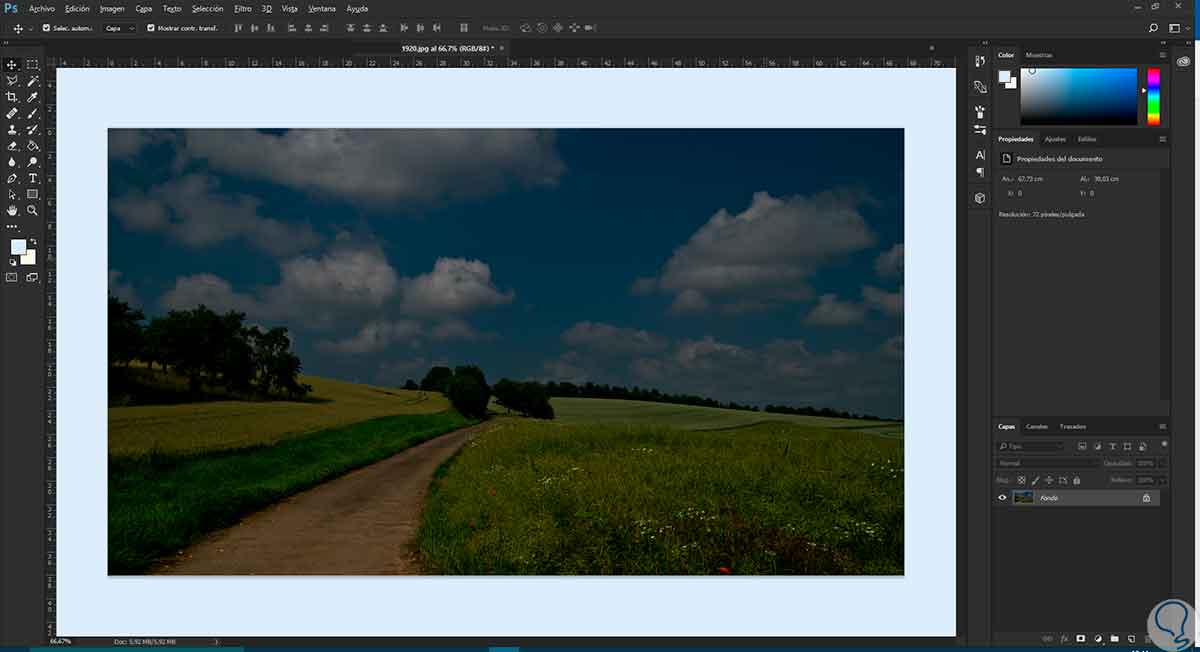Toggle Quick Mask mode icon
This screenshot has height=652, width=1200.
click(x=12, y=277)
